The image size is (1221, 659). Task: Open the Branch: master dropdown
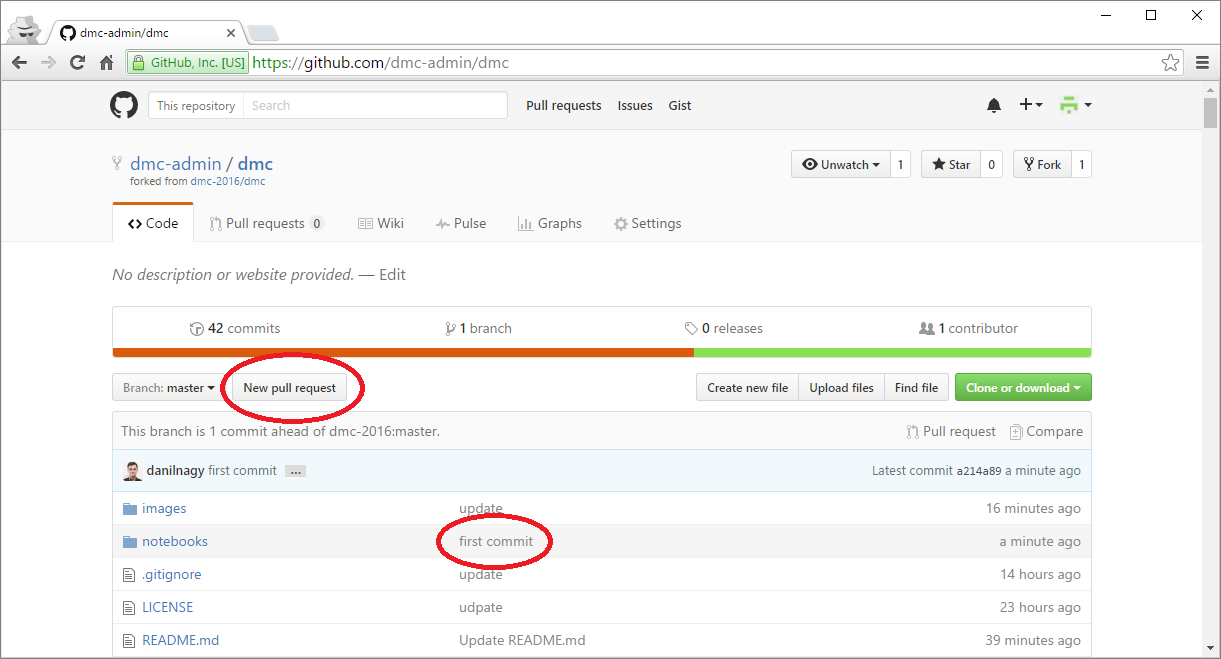point(168,388)
